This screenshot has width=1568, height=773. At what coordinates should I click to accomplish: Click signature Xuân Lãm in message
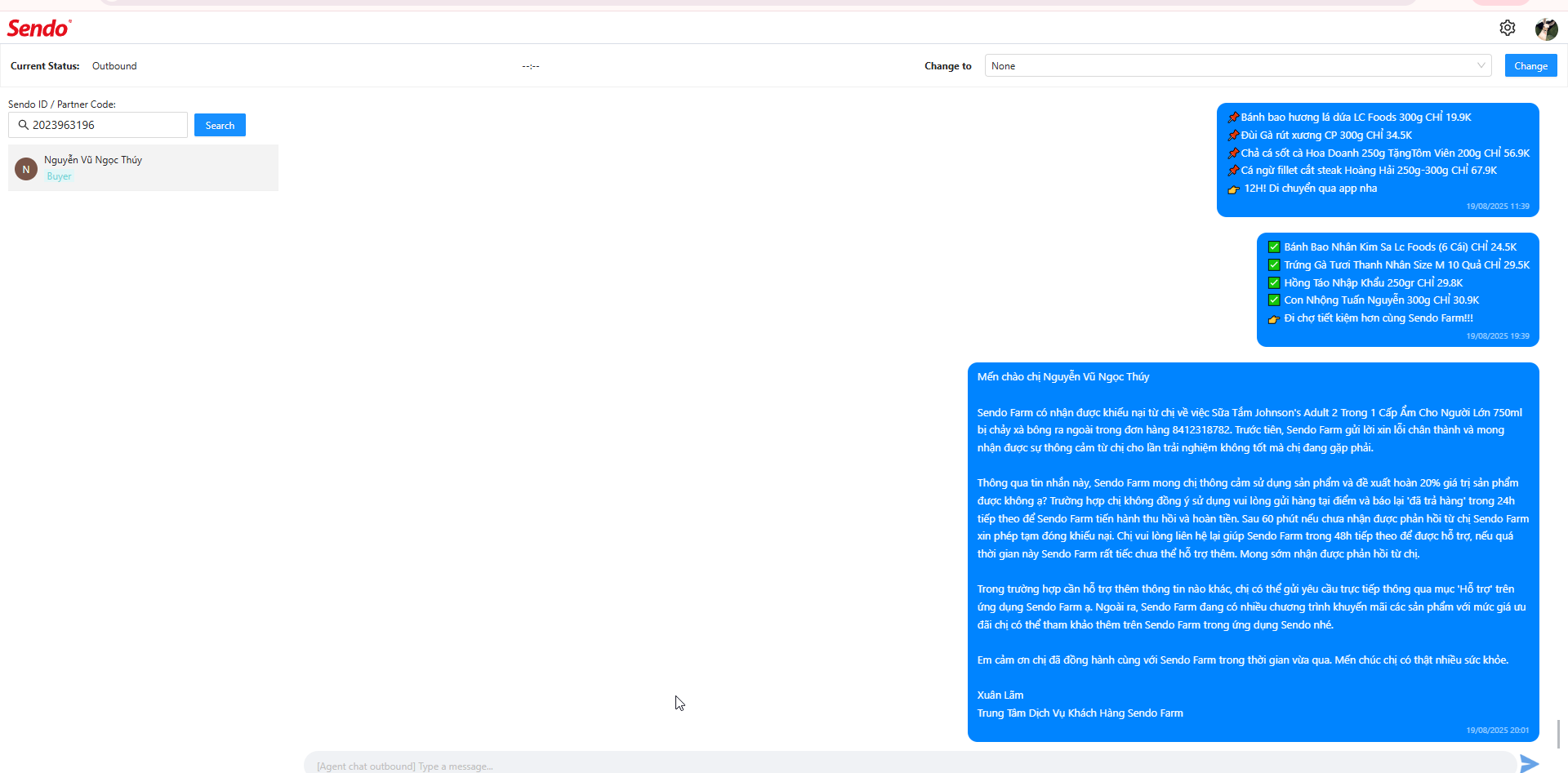point(1000,695)
